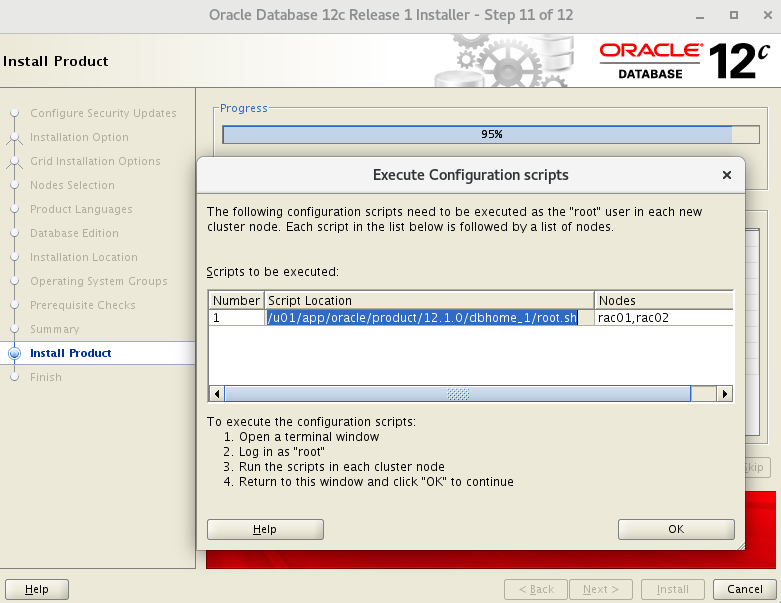Screen dimensions: 781x603
Task: Select the Finish step in sidebar
Action: [x=46, y=377]
